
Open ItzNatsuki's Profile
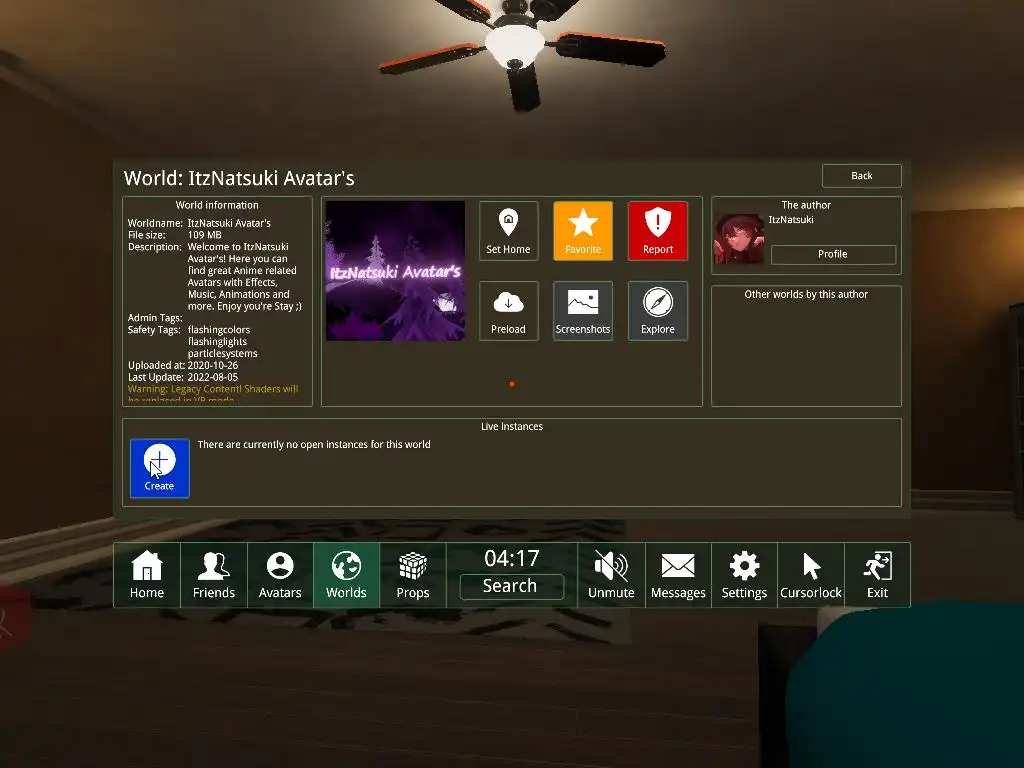(833, 254)
